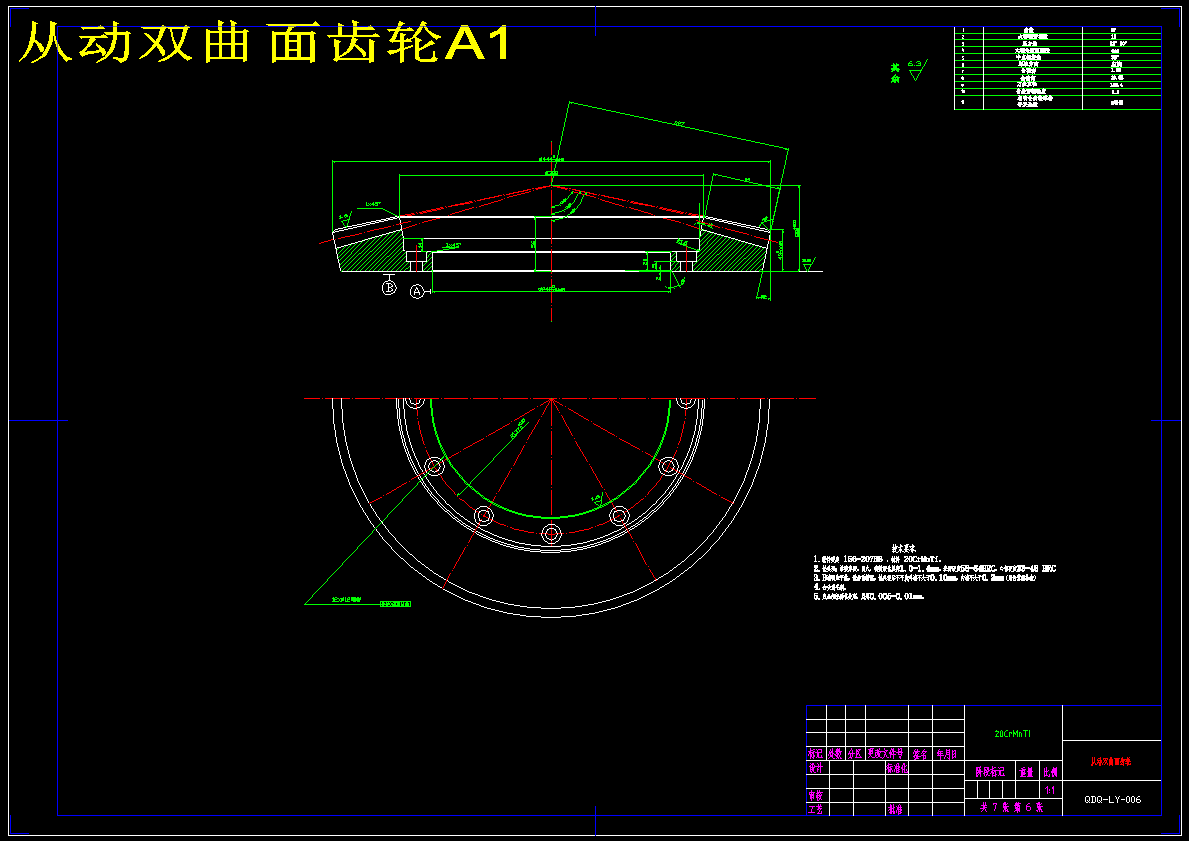Viewport: 1189px width, 841px height.
Task: Click the 工艺 label in title block
Action: [x=816, y=810]
